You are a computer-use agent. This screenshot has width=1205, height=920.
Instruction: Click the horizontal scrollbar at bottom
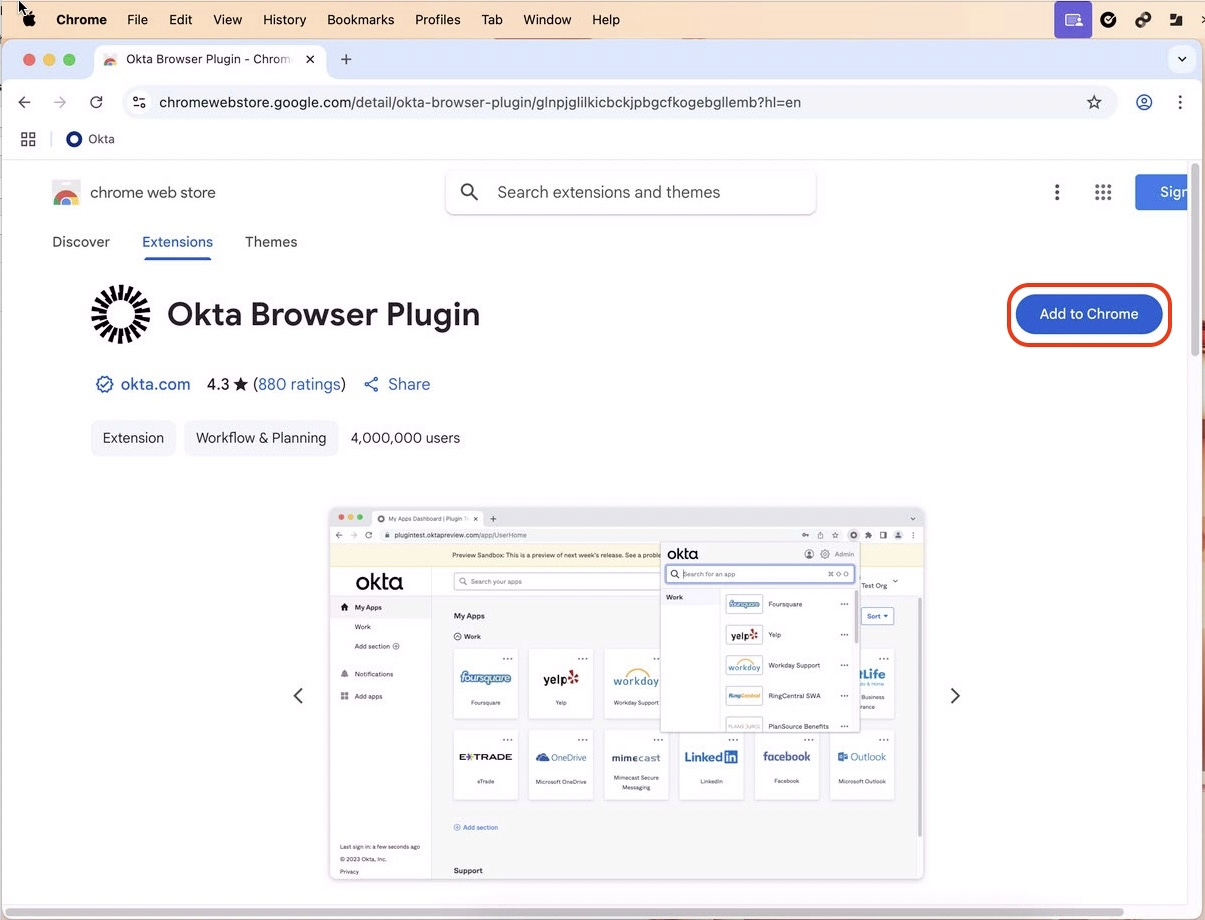(x=565, y=913)
